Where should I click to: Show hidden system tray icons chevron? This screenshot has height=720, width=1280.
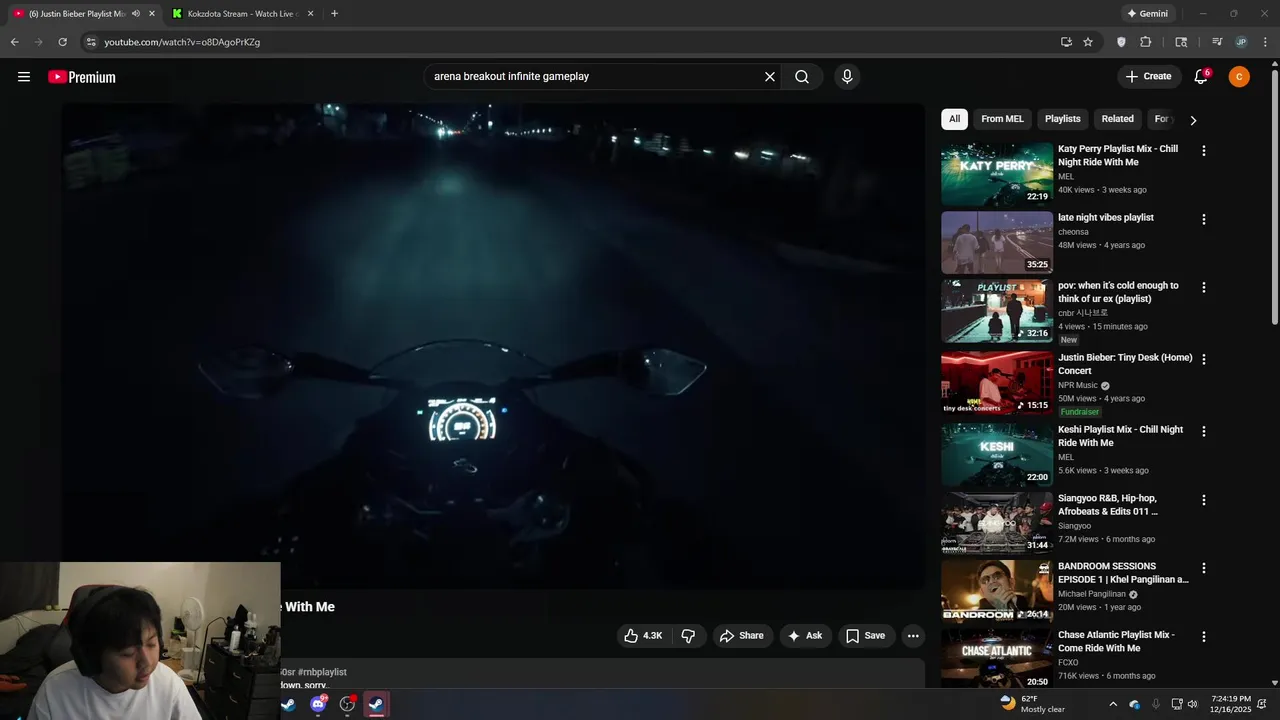(1113, 704)
